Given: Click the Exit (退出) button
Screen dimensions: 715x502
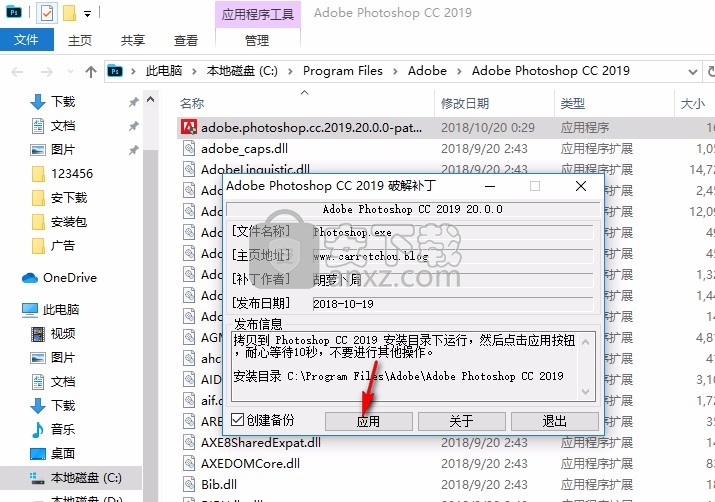Looking at the screenshot, I should pyautogui.click(x=554, y=421).
